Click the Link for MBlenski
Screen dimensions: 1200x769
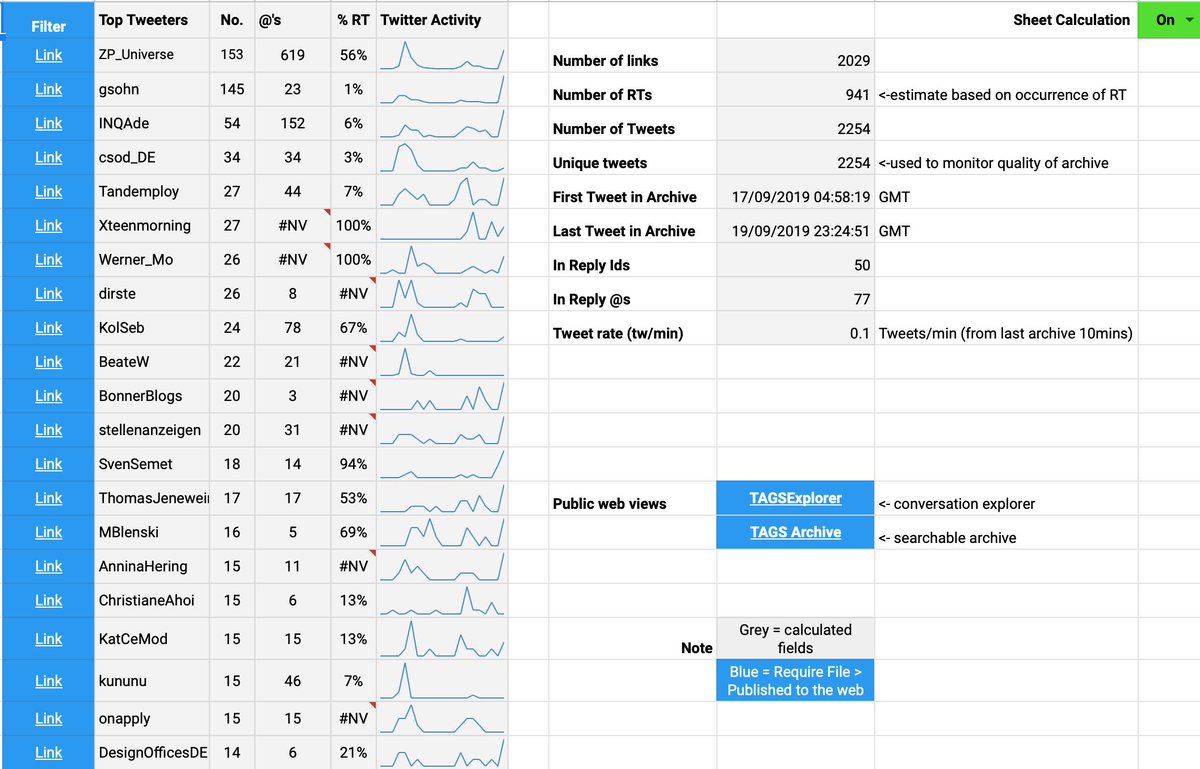click(x=48, y=532)
